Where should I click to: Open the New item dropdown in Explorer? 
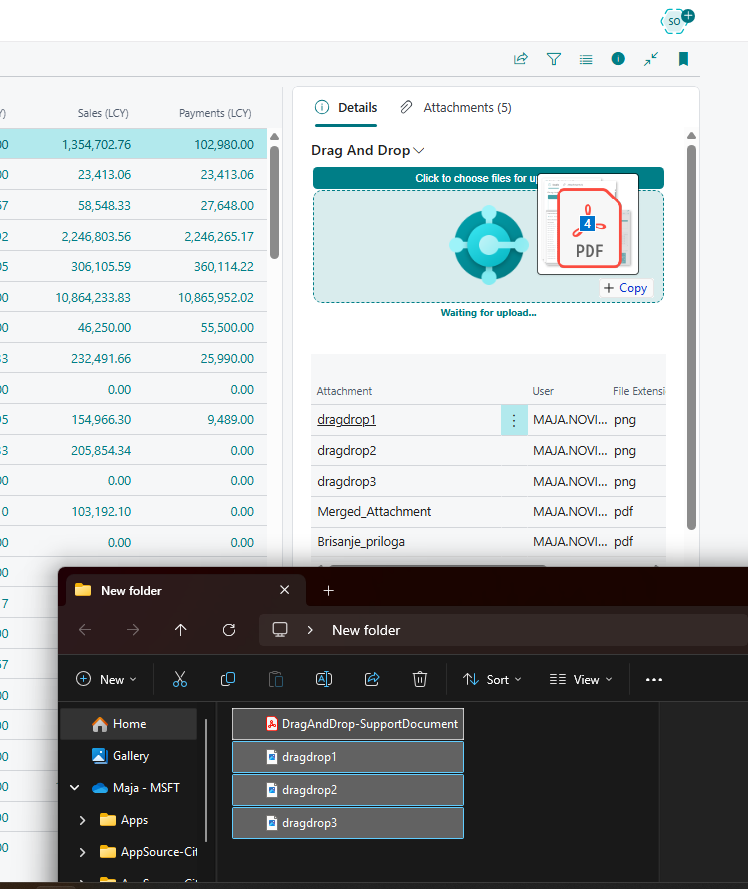coord(107,679)
